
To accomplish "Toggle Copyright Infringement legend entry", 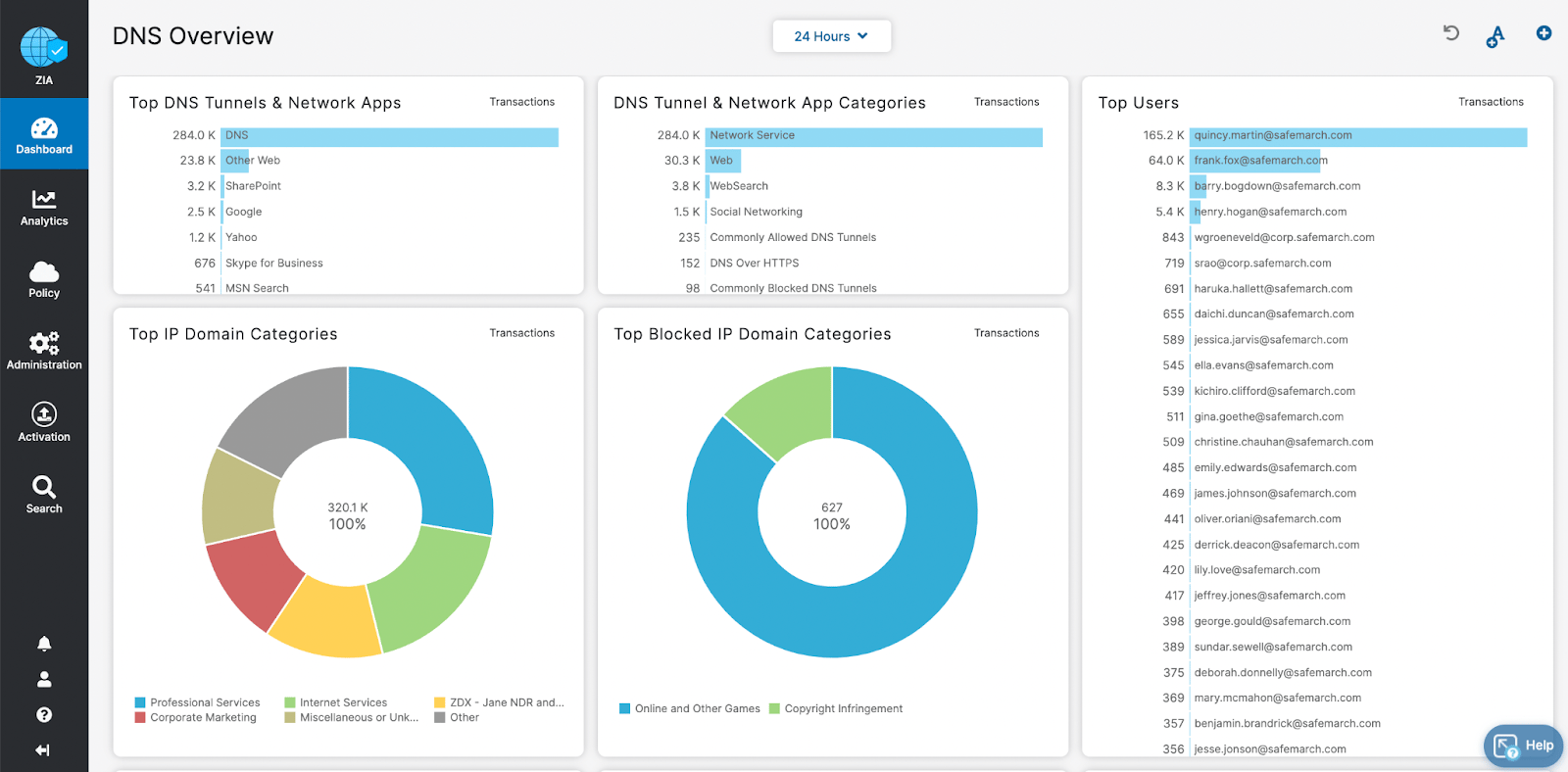I will pos(843,708).
